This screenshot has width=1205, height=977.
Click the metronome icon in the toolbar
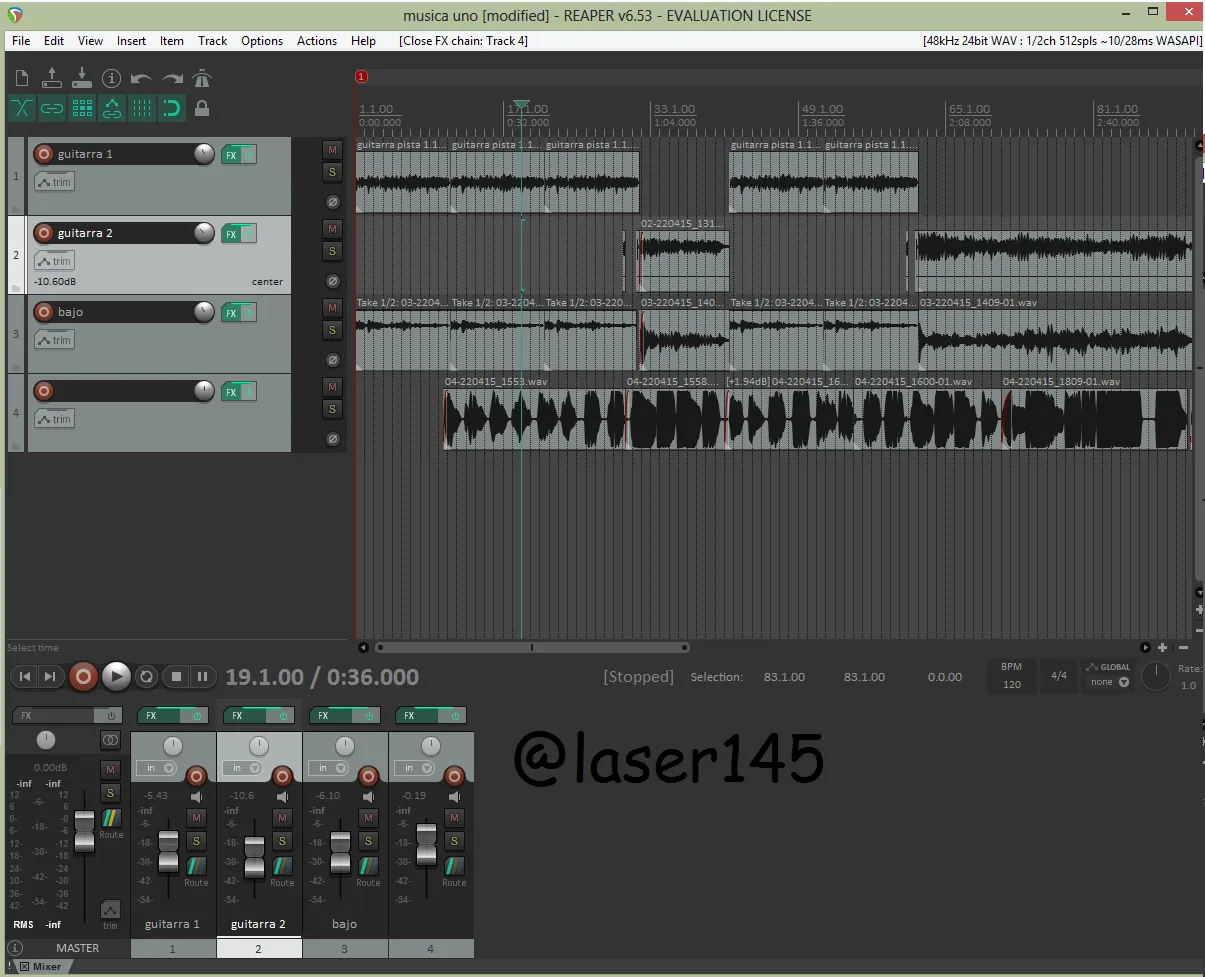click(202, 78)
